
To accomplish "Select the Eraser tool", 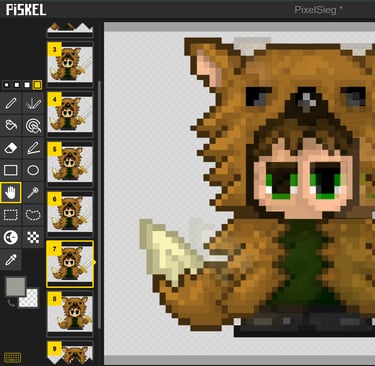I will (11, 148).
